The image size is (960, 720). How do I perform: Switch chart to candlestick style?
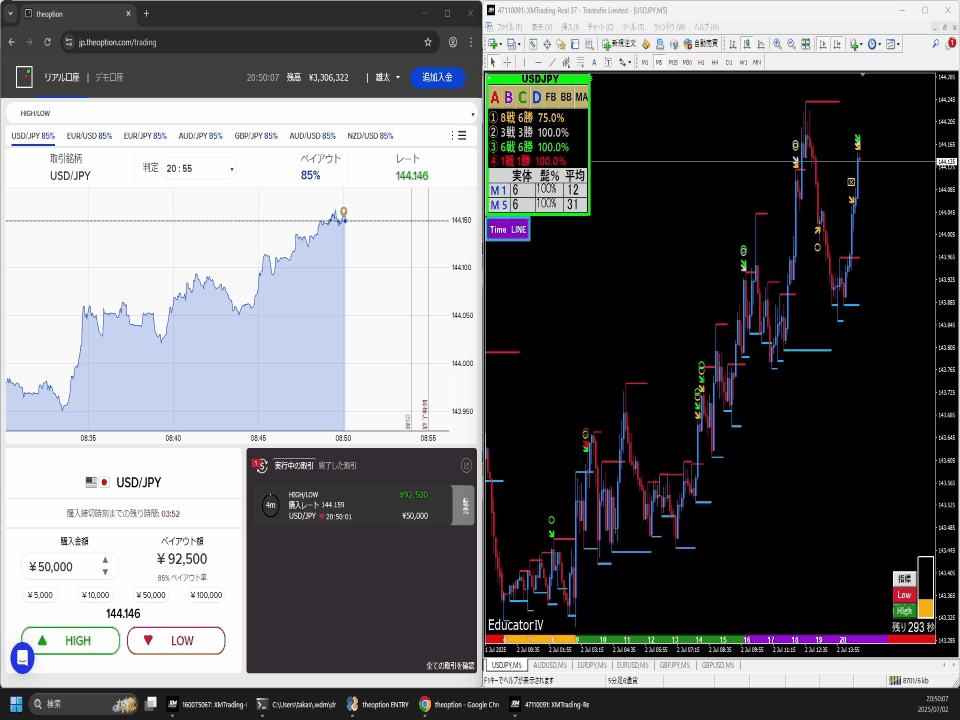click(747, 44)
